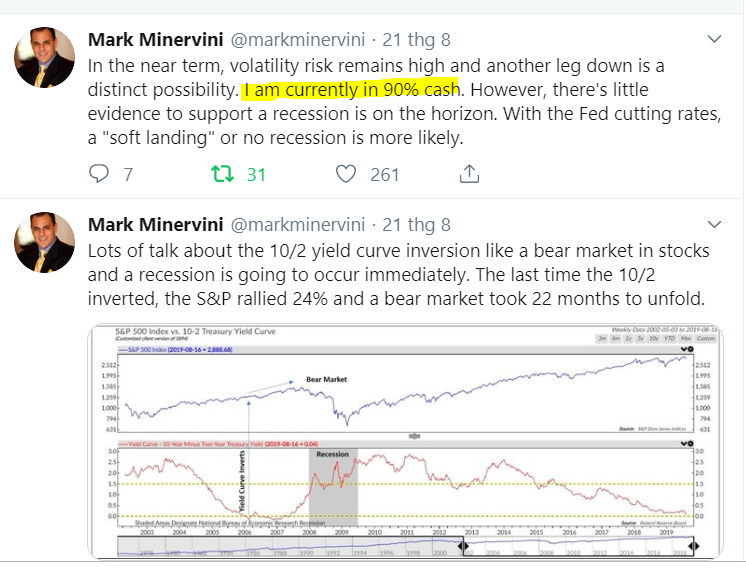
Task: Open Mark Minervini avatar on second tweet
Action: [45, 243]
